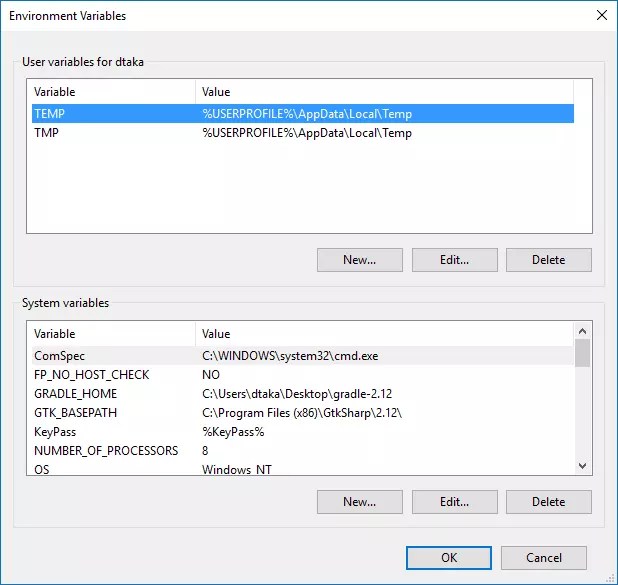Click the TEMP value %USERPROFILE%\AppData\Local\Temp
The image size is (618, 585).
point(307,114)
